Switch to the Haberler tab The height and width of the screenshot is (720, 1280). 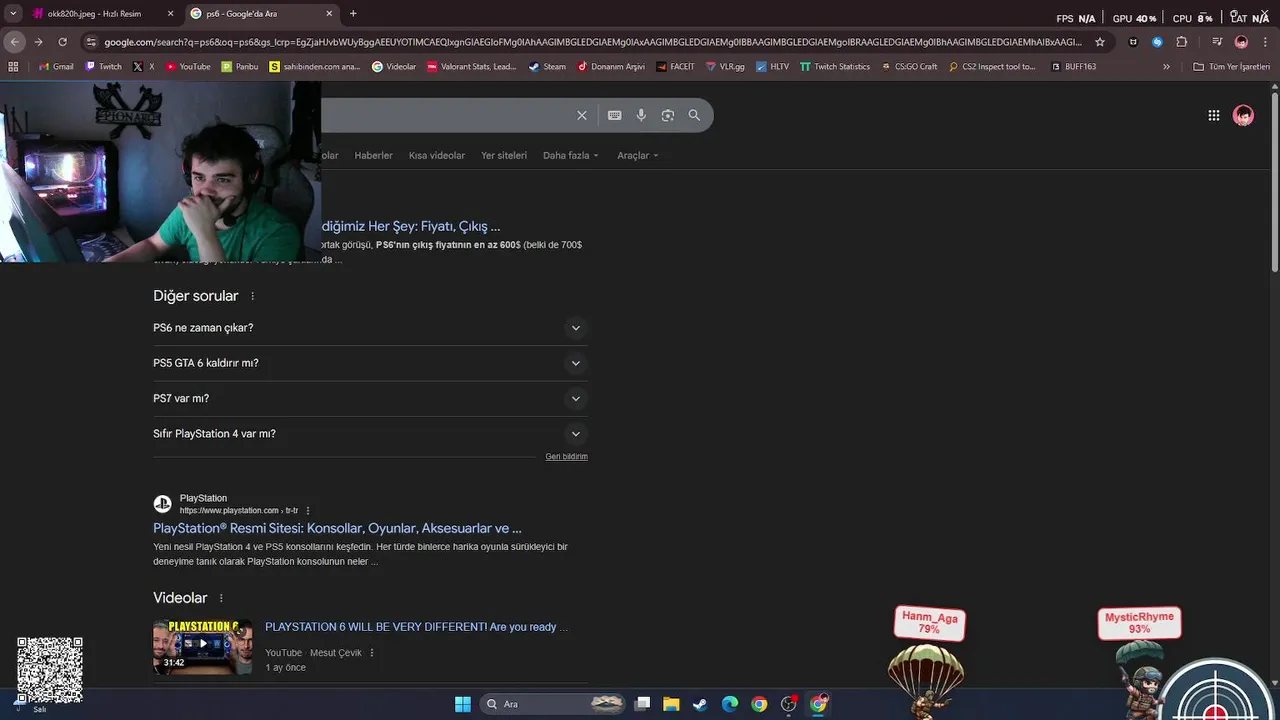point(373,155)
